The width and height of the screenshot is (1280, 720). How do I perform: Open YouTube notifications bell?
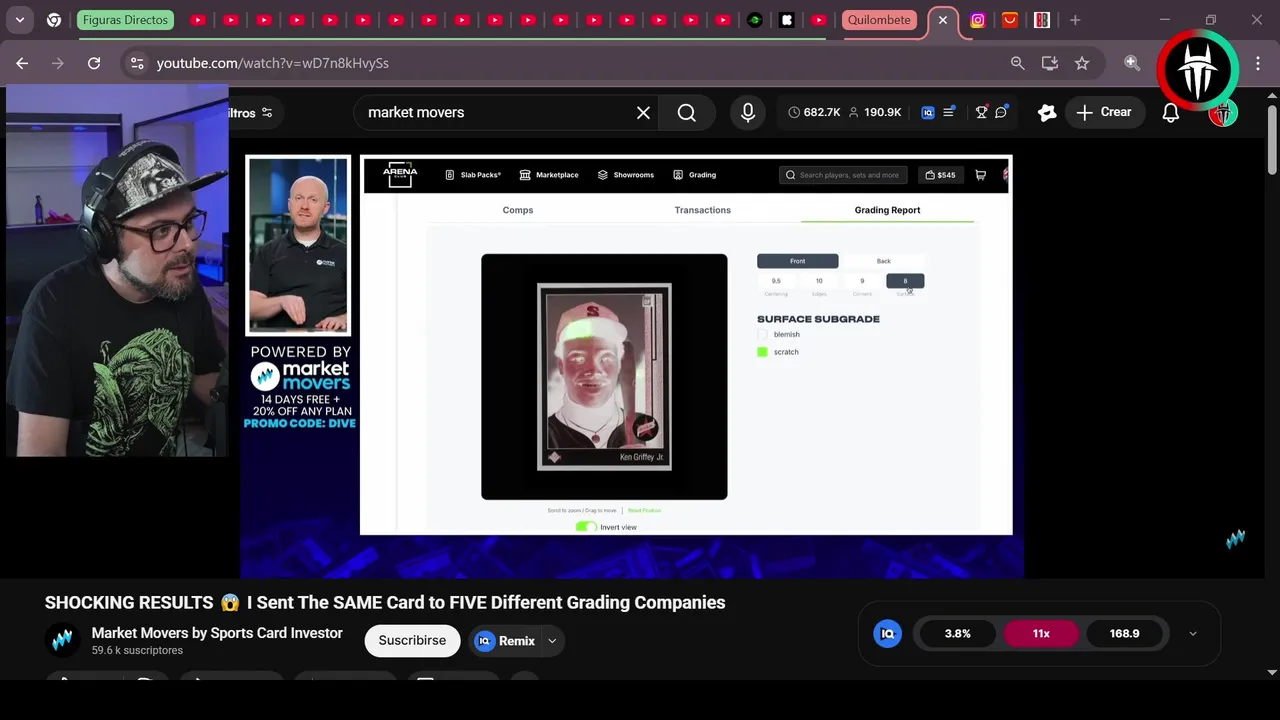click(1170, 113)
